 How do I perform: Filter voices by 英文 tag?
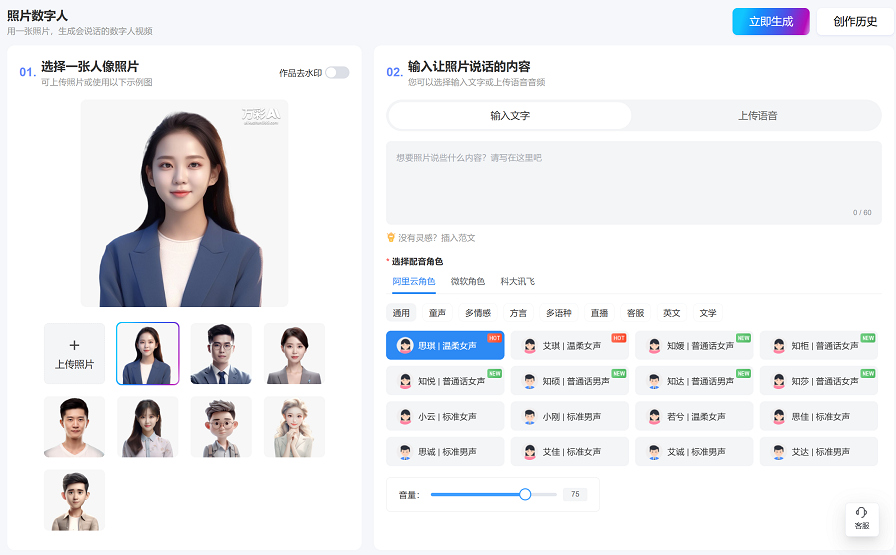(x=671, y=313)
